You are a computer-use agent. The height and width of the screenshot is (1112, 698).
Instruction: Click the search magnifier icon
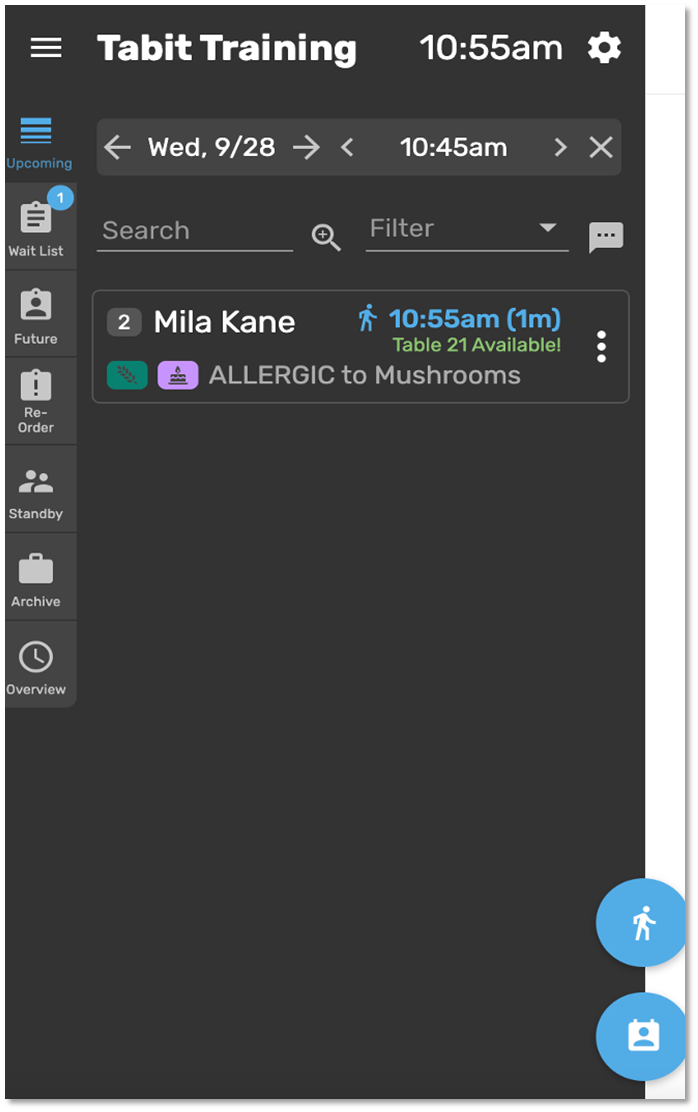326,237
